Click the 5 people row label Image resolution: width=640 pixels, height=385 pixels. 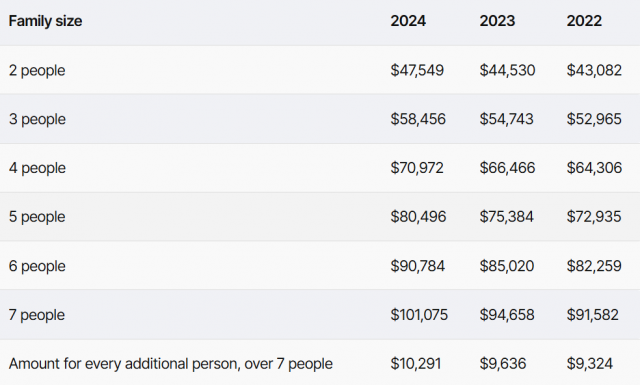(37, 217)
